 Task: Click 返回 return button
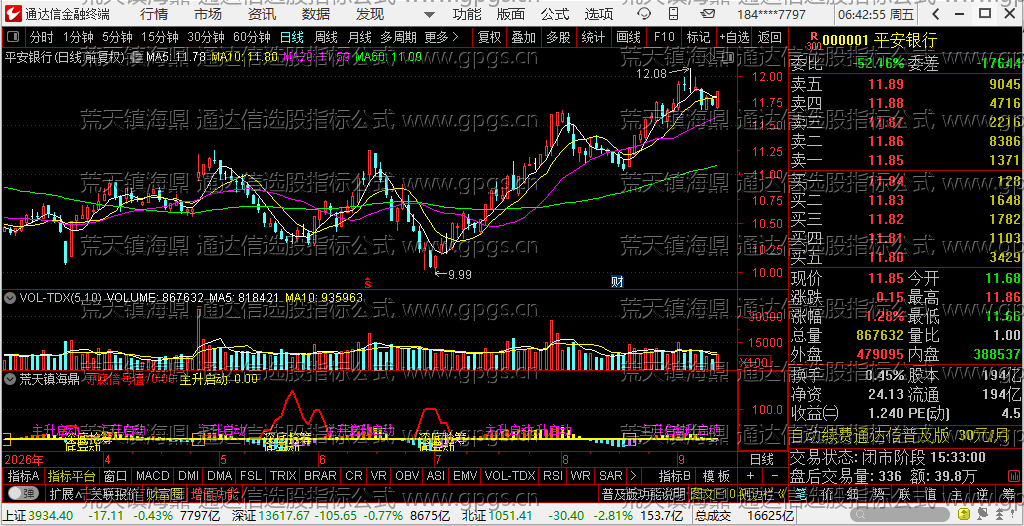coord(770,37)
